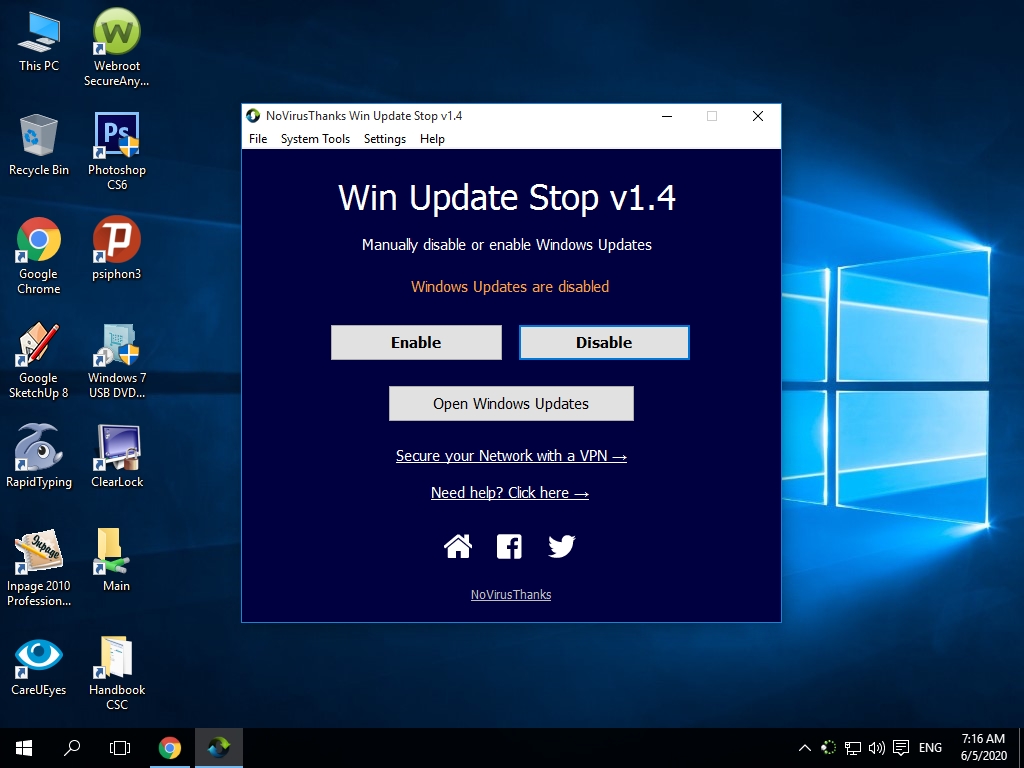This screenshot has width=1024, height=768.
Task: Follow the Secure your Network with a VPN link
Action: point(511,456)
